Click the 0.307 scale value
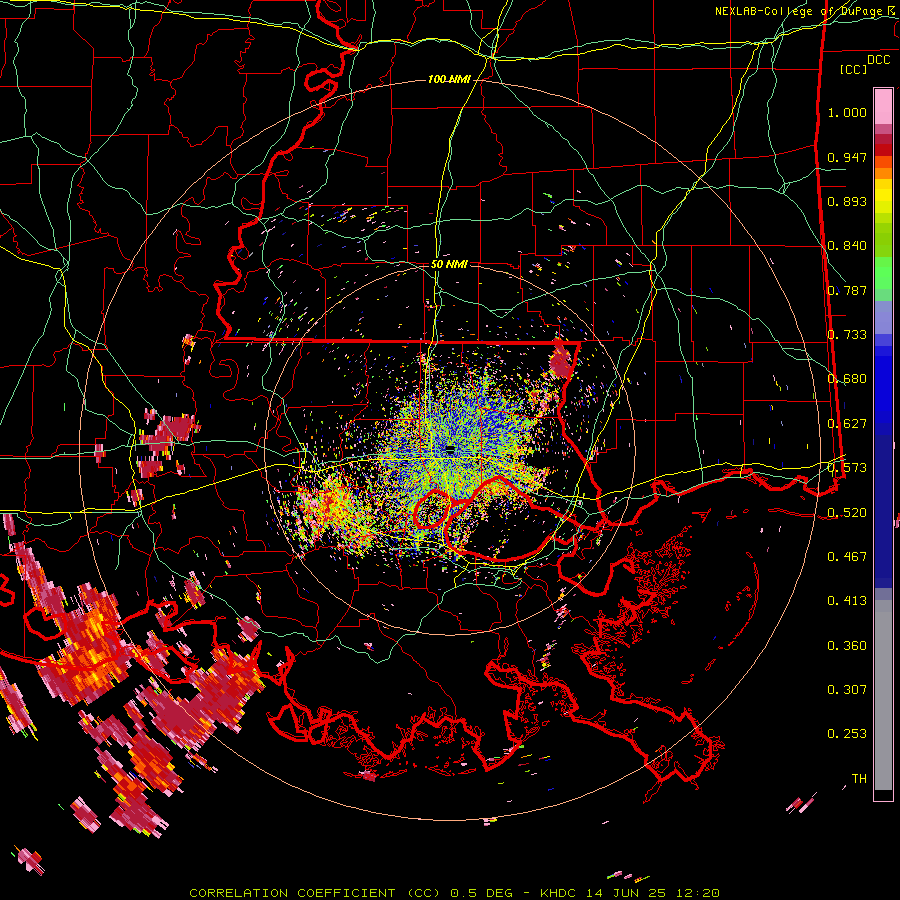Viewport: 900px width, 900px height. click(847, 690)
